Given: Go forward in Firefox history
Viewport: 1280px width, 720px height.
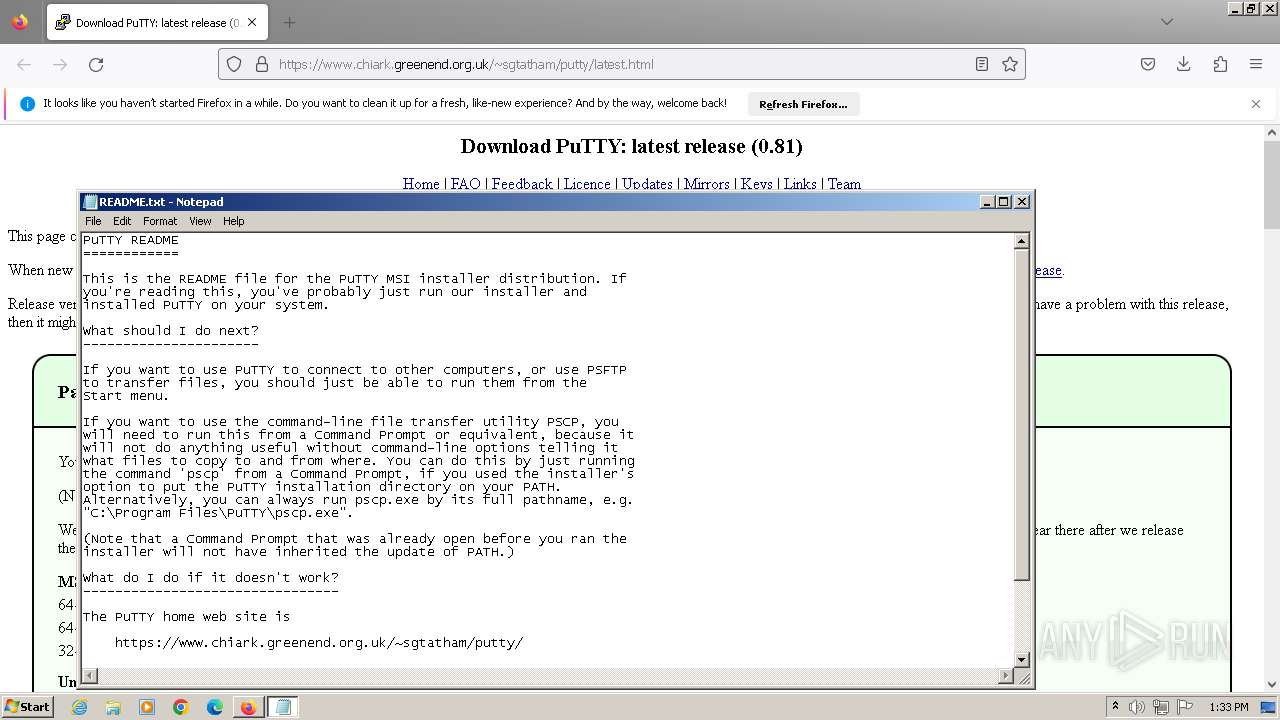Looking at the screenshot, I should 60,64.
